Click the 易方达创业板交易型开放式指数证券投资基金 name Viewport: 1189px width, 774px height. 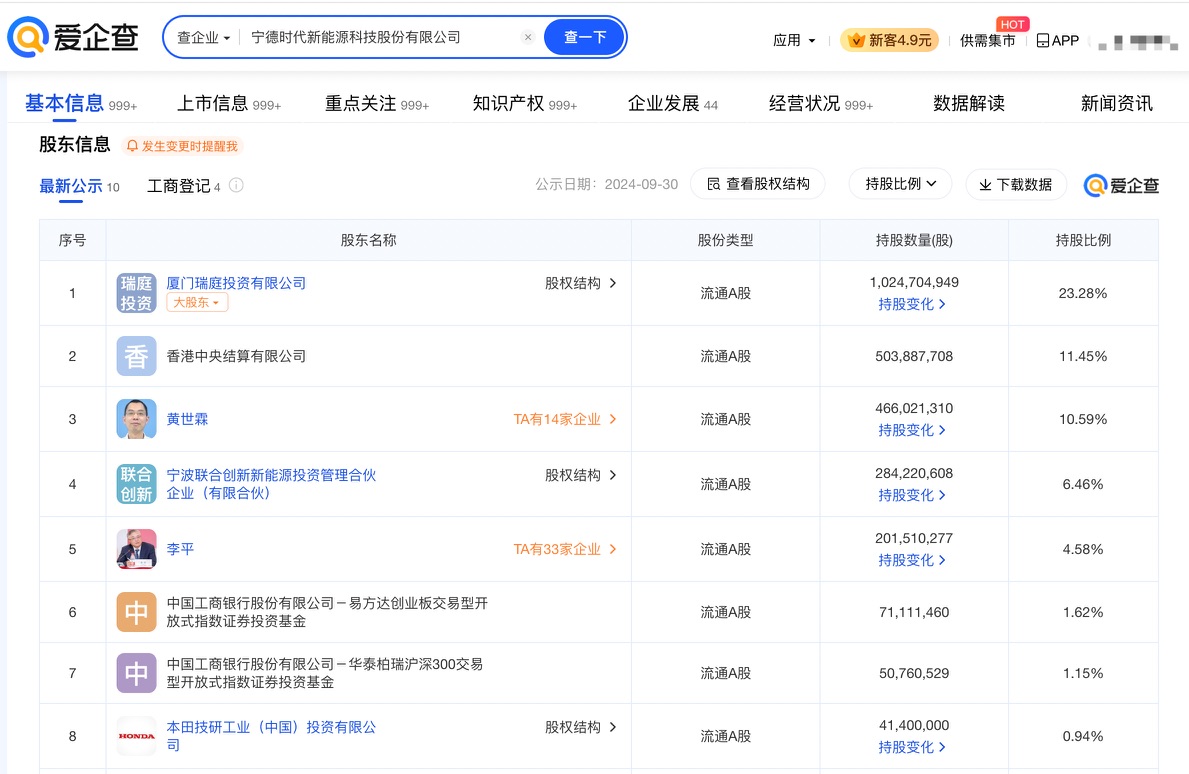327,612
